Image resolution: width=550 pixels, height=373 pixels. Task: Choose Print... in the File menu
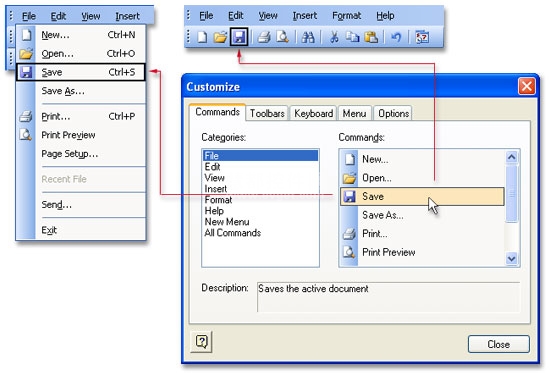pyautogui.click(x=81, y=116)
